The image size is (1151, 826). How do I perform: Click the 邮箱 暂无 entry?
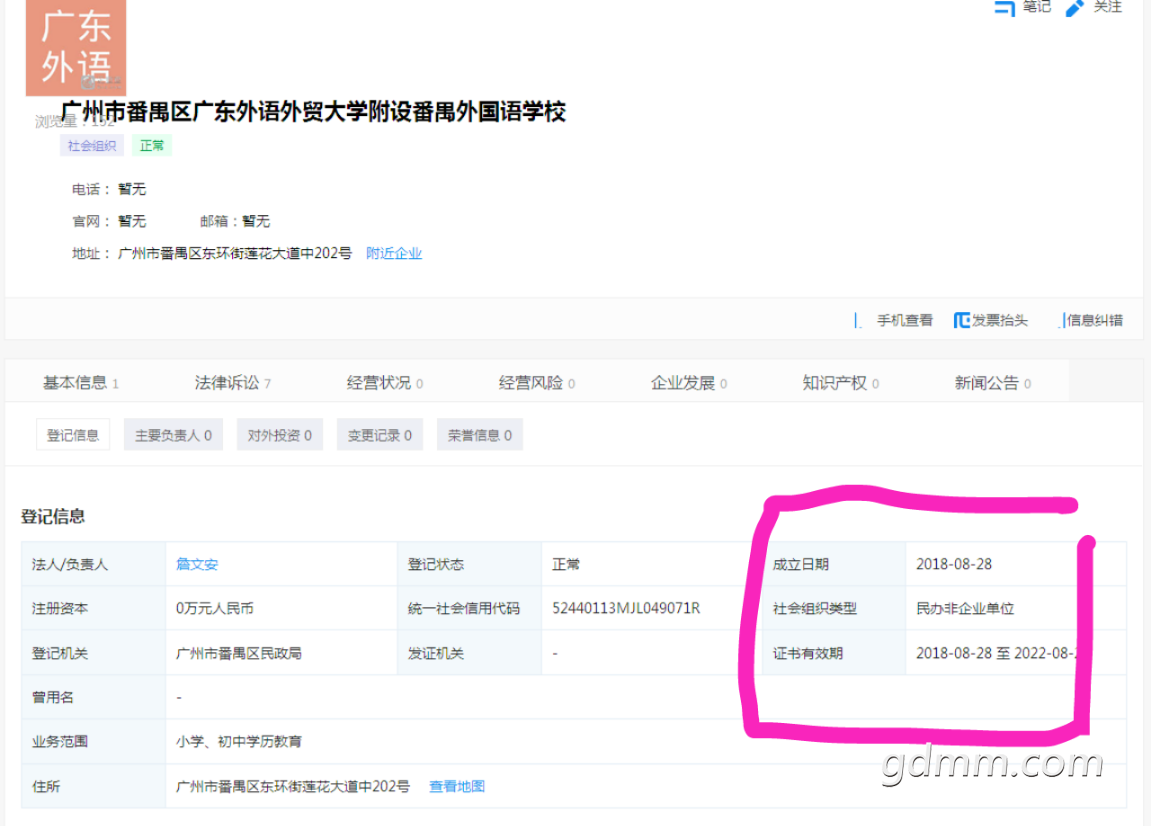[235, 221]
